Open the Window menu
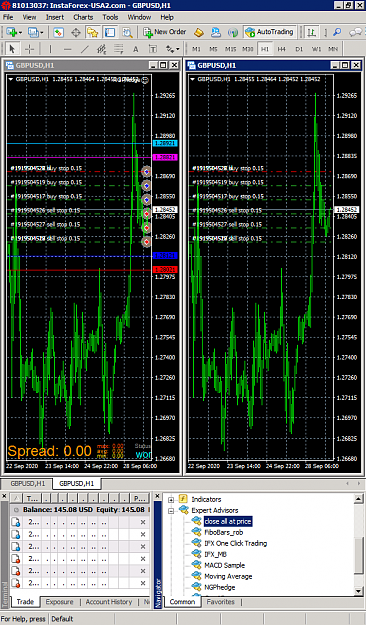 (x=139, y=17)
